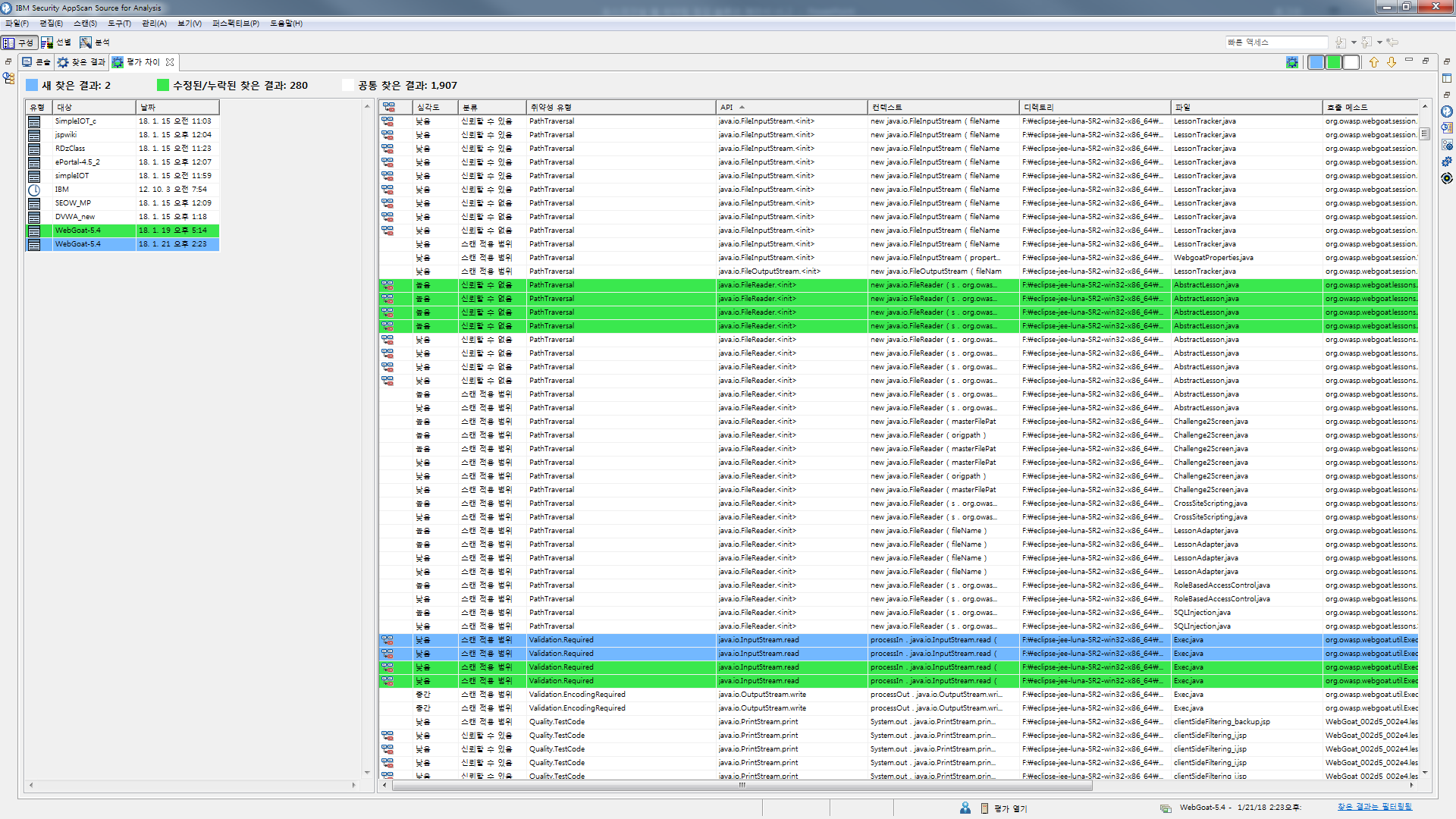Click the 컨텍스트 column header
This screenshot has height=819, width=1456.
coord(943,107)
